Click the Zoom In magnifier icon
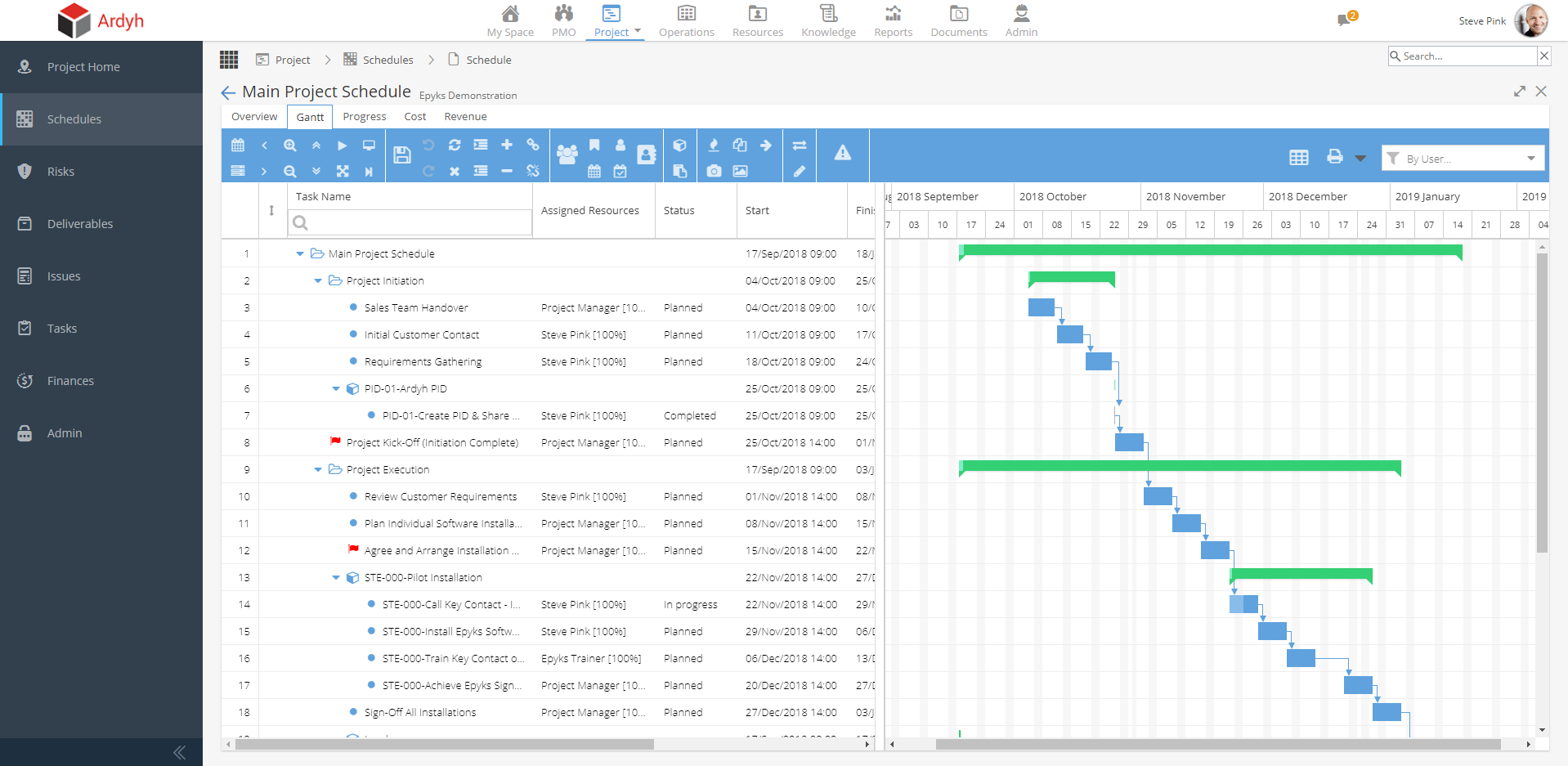 coord(290,145)
